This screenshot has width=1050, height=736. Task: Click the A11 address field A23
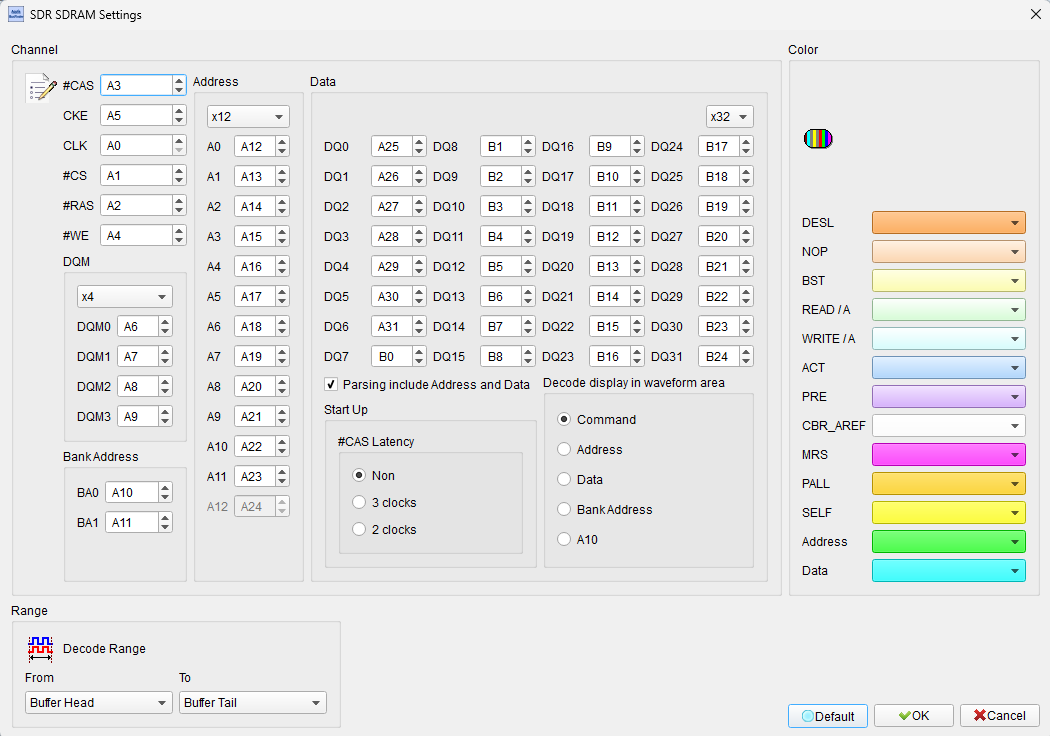pyautogui.click(x=254, y=477)
